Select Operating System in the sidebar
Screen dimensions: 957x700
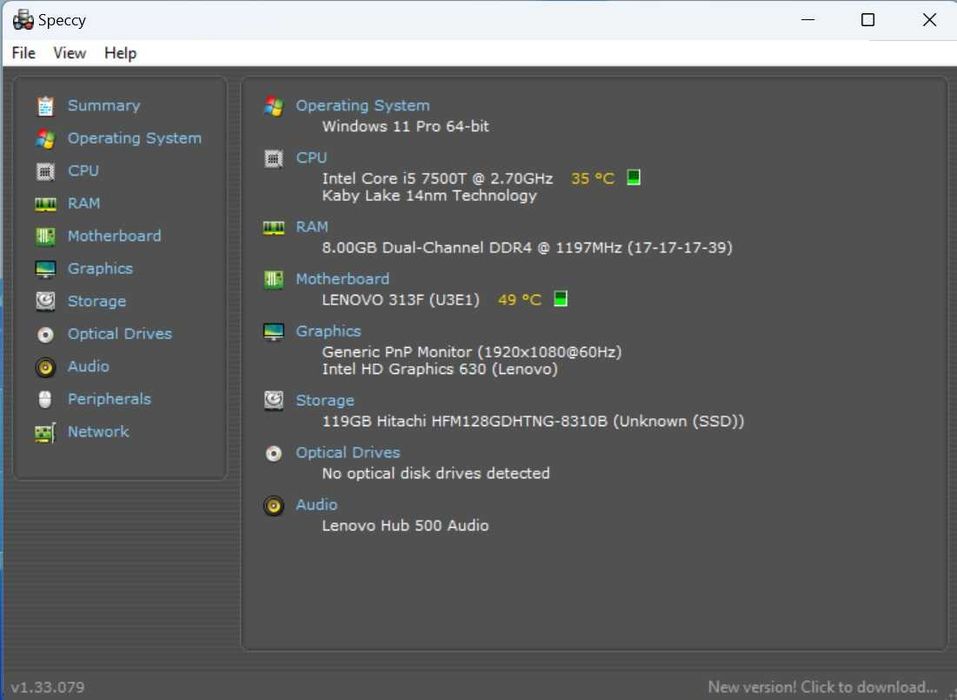[x=134, y=139]
